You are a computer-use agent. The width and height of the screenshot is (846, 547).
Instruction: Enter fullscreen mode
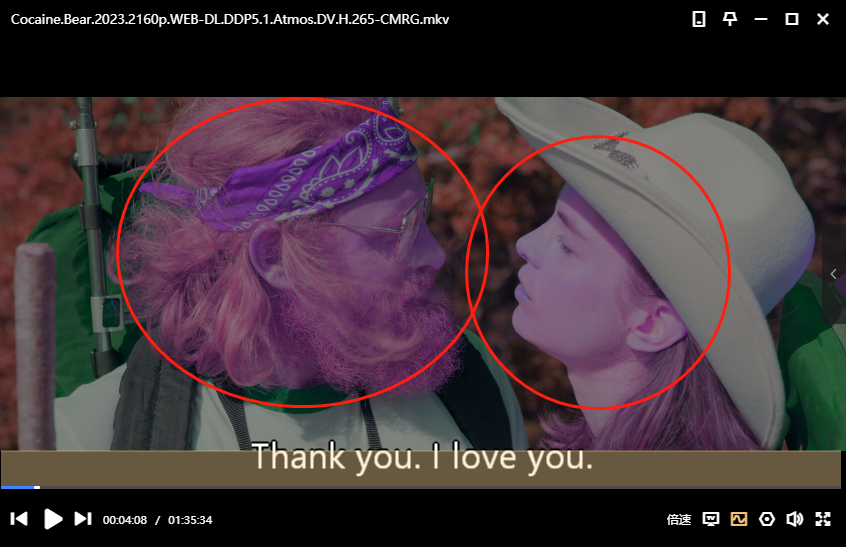823,519
